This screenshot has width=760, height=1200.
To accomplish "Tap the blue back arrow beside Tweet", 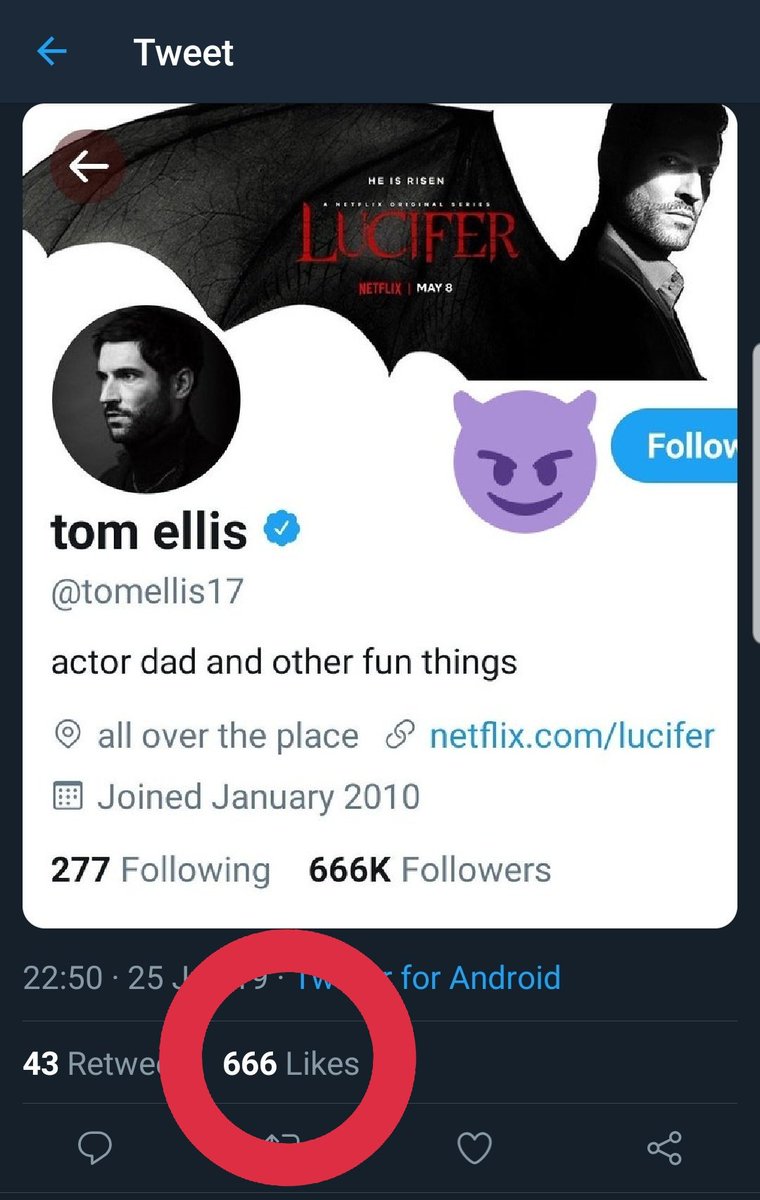I will (51, 51).
